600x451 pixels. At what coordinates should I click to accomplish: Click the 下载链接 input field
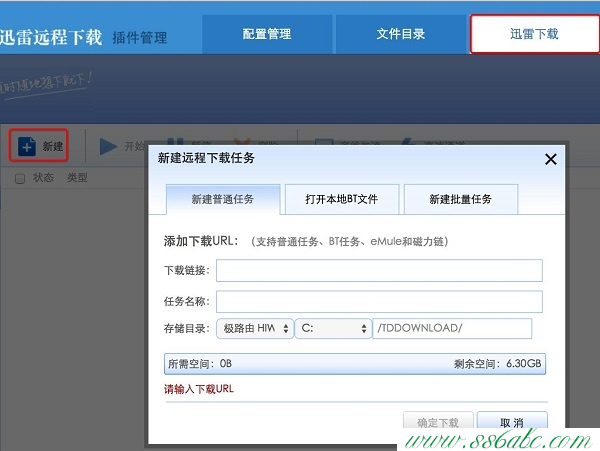click(x=379, y=271)
